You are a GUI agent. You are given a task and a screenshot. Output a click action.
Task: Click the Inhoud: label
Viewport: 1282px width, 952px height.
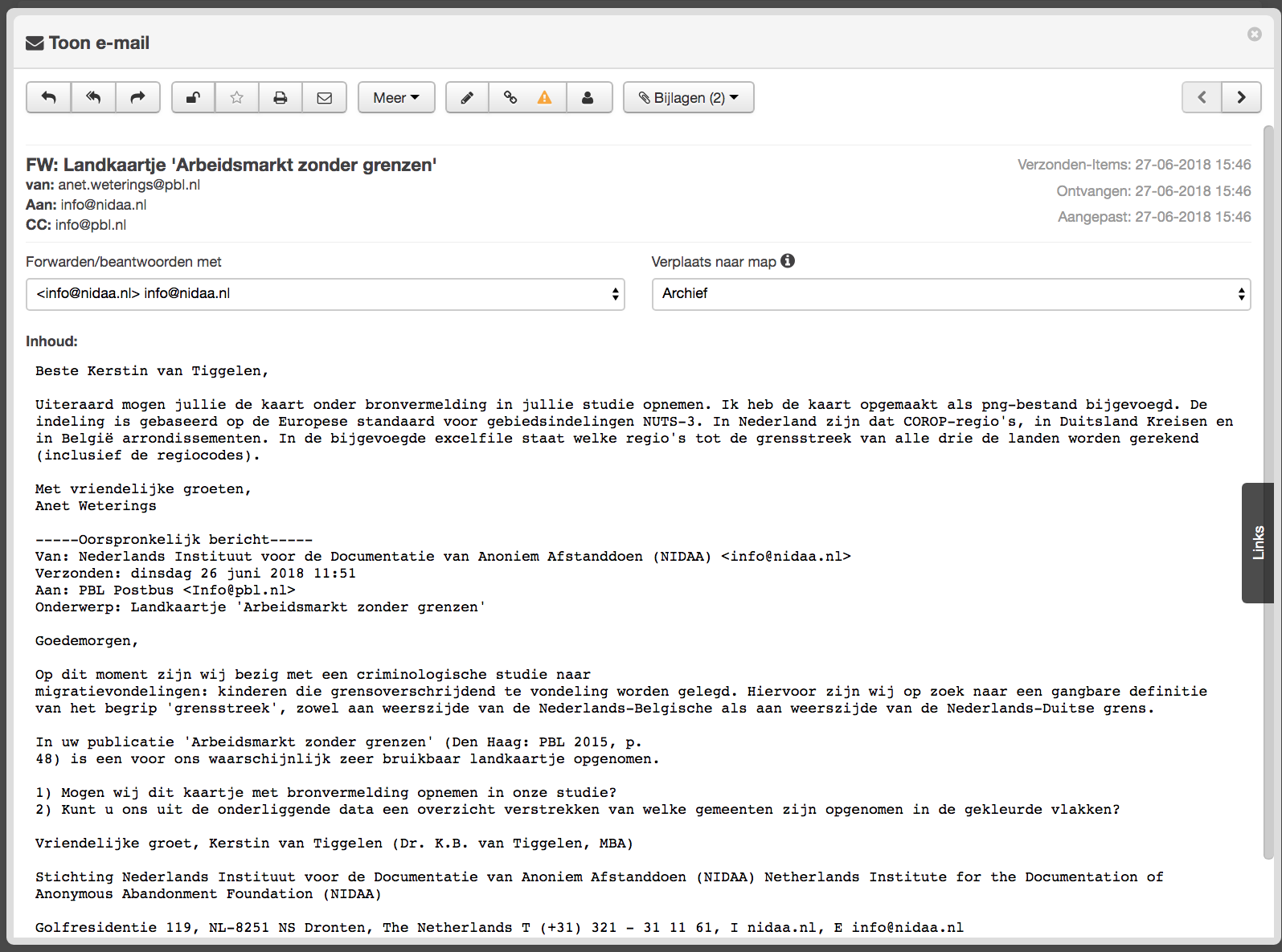(51, 341)
